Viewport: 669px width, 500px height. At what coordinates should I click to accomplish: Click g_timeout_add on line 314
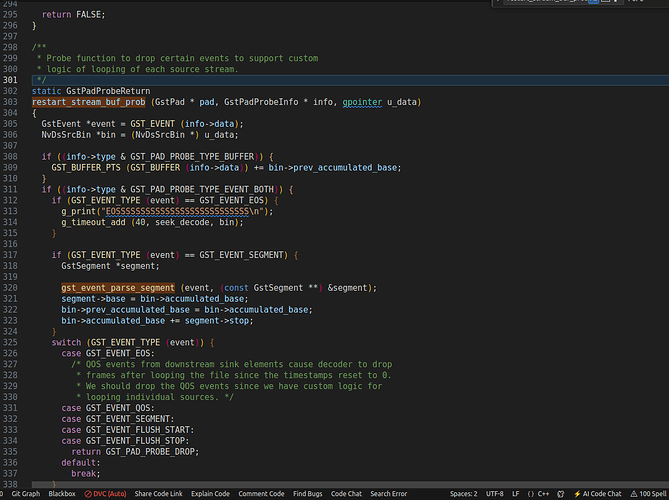click(93, 222)
